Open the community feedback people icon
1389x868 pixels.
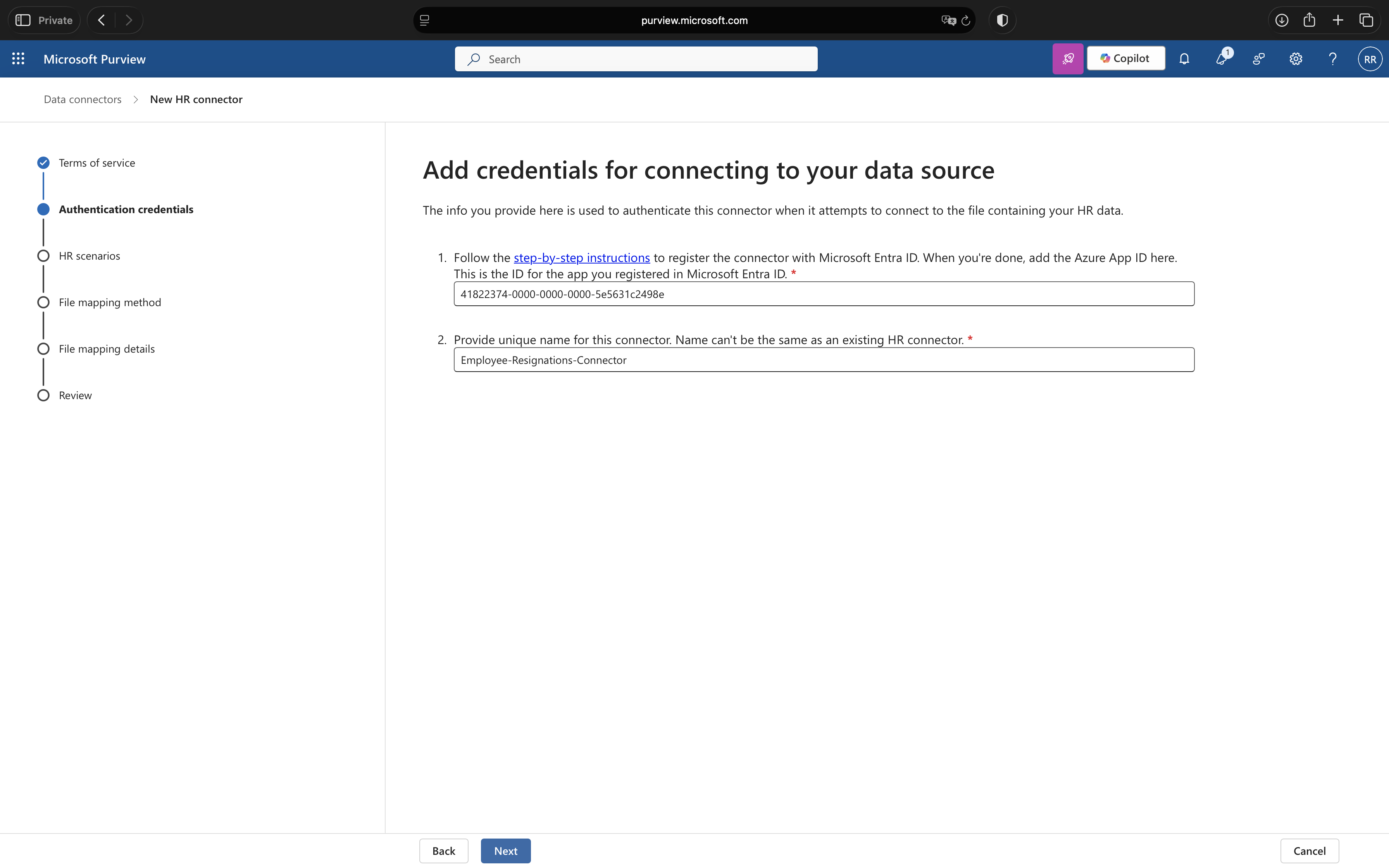point(1258,59)
